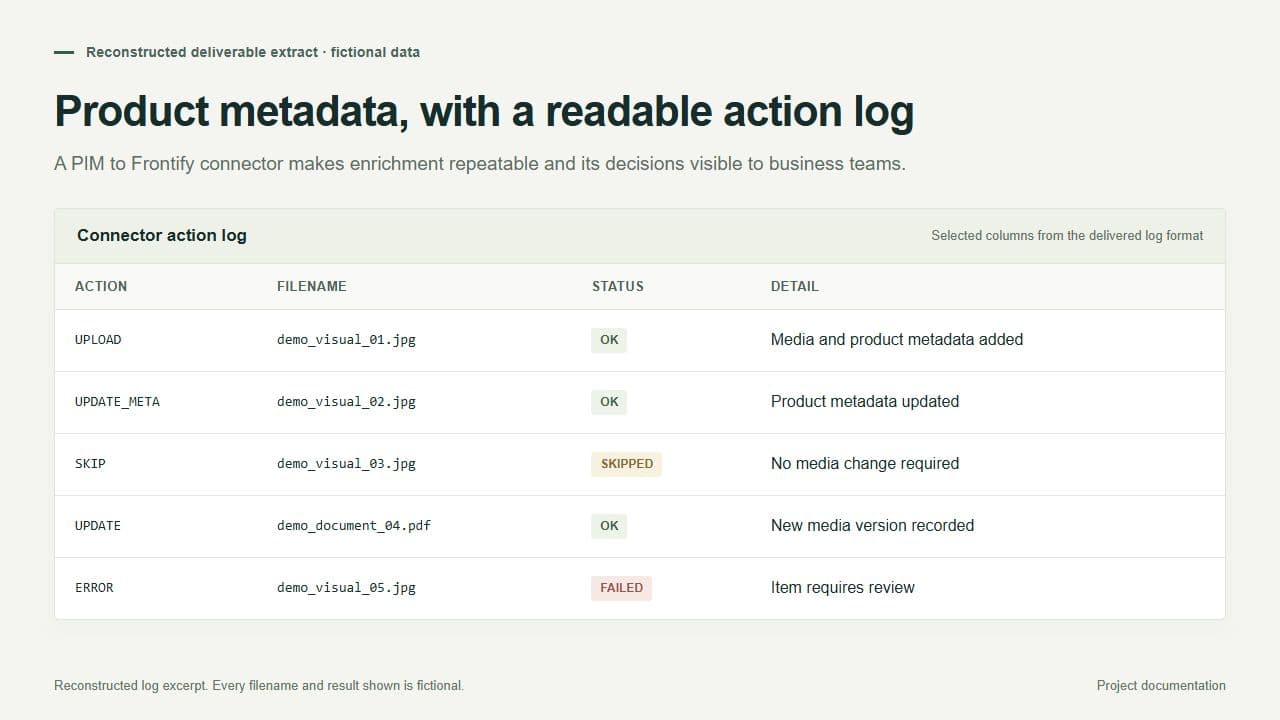This screenshot has height=720, width=1280.
Task: Click the STATUS column header
Action: point(618,286)
